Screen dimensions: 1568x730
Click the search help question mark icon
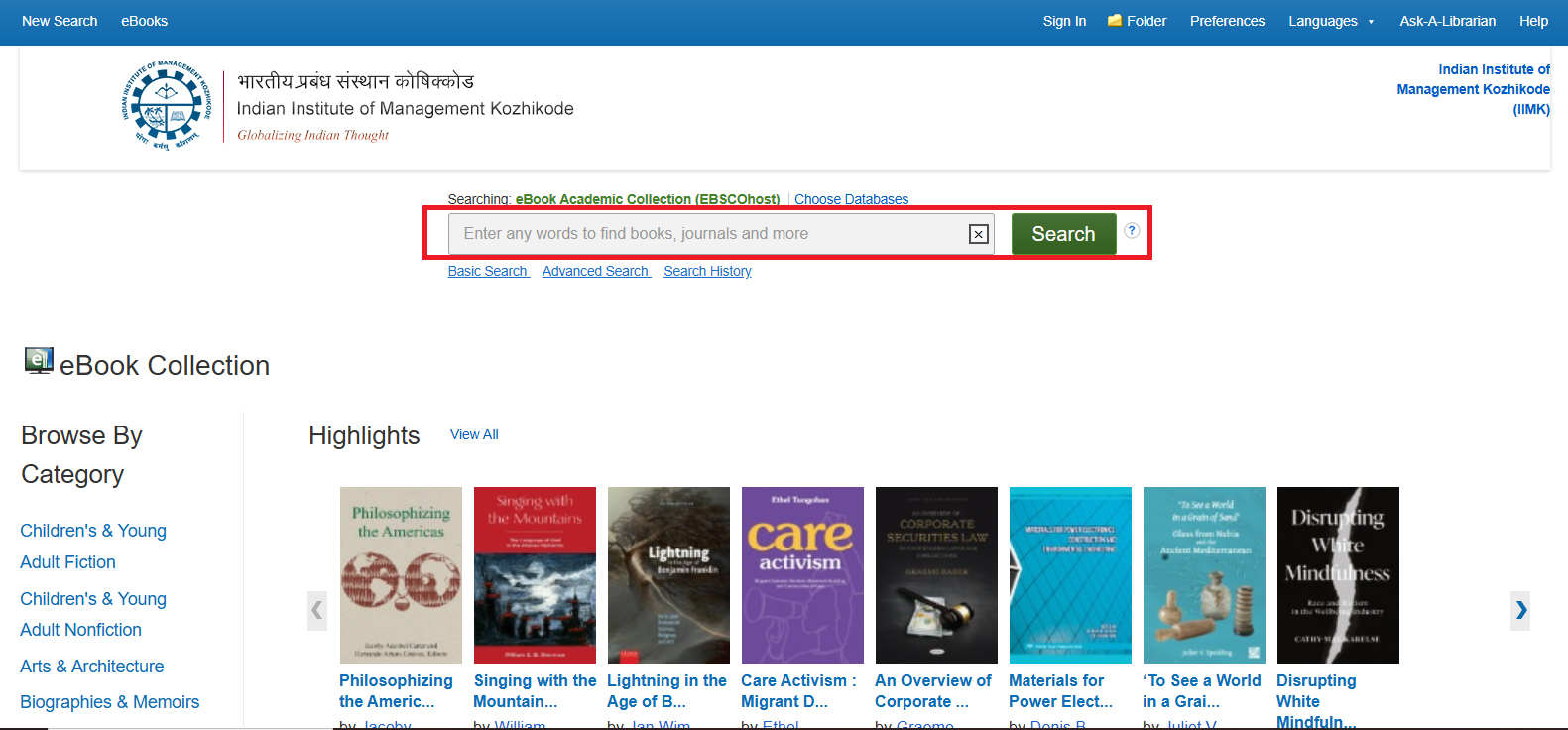(x=1132, y=231)
